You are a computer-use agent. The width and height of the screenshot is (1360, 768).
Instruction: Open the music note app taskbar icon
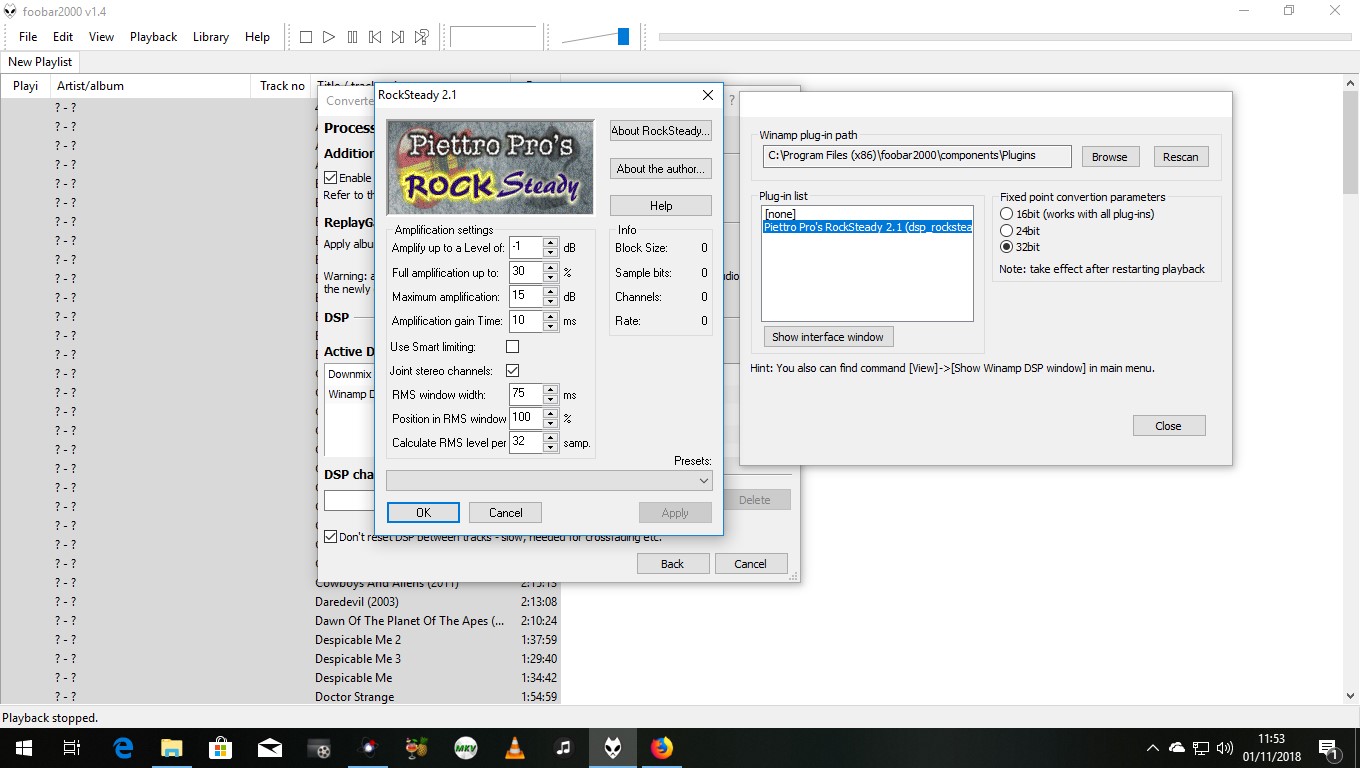pos(564,747)
